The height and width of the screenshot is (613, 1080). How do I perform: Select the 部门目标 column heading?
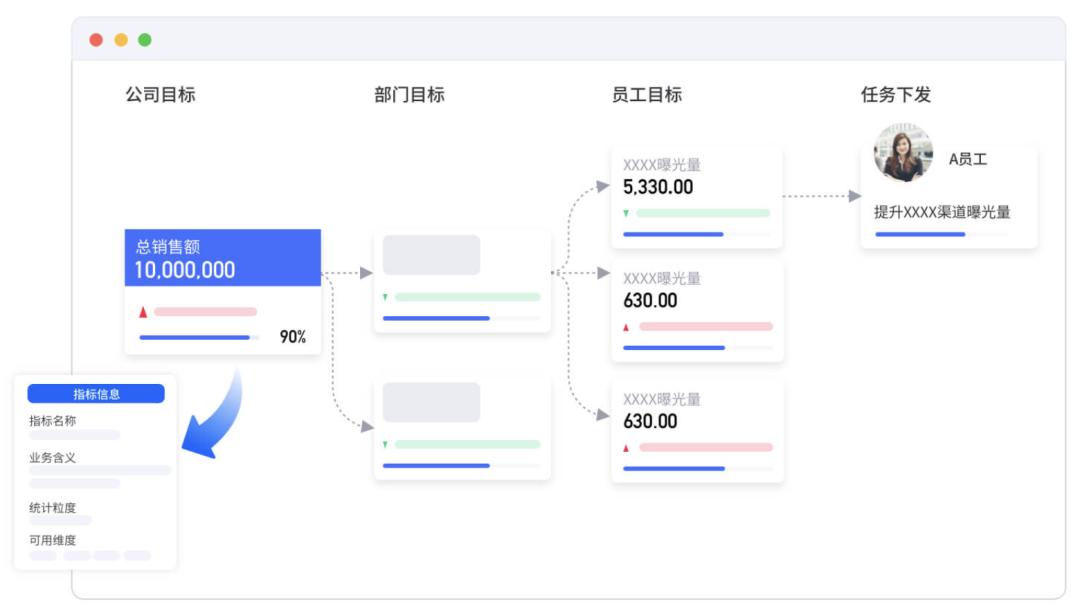point(409,95)
